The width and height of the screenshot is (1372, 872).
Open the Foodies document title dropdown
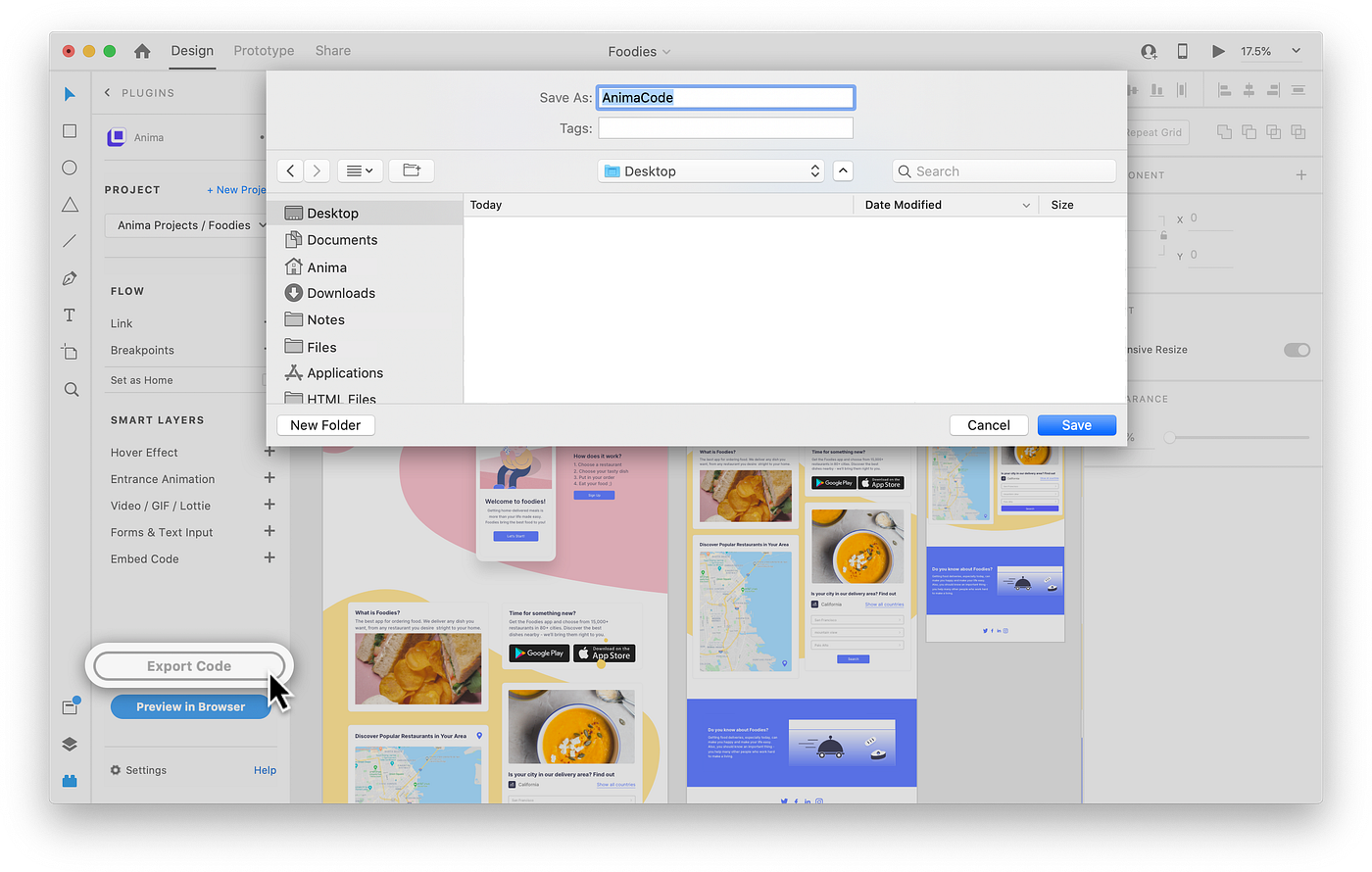(x=639, y=52)
